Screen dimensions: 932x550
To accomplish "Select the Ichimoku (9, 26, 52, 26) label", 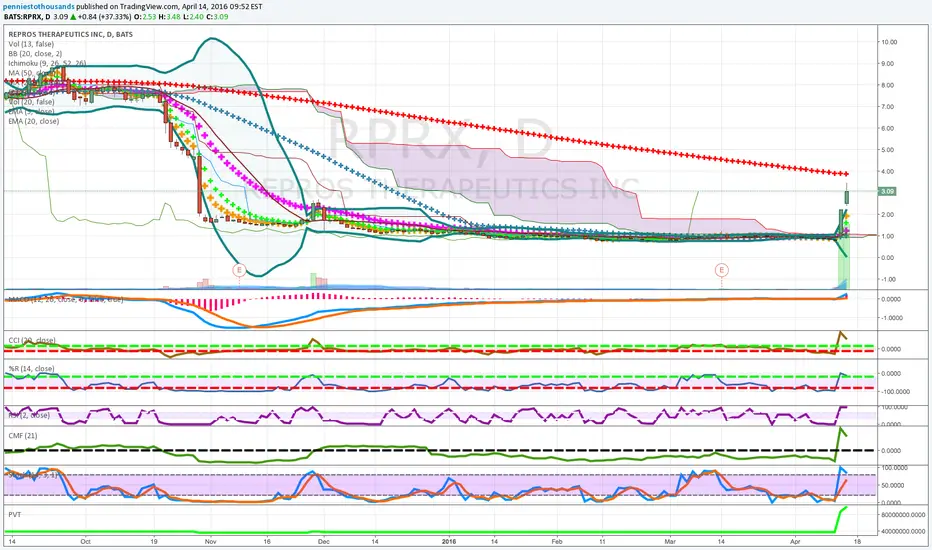I will (x=47, y=63).
